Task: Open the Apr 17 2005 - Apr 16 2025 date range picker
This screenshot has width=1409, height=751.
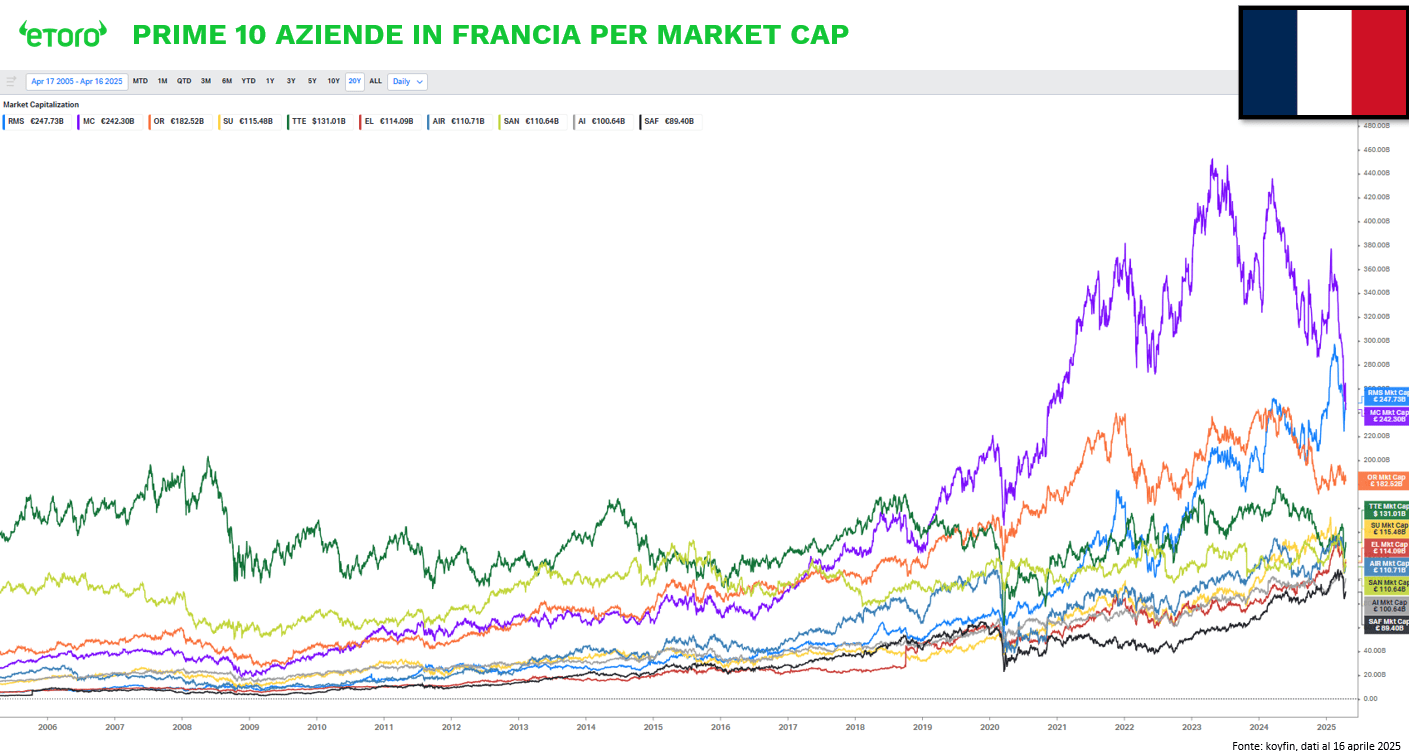Action: (x=77, y=81)
